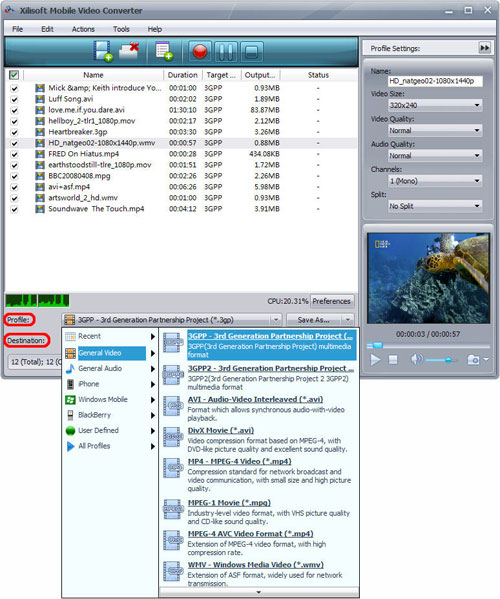This screenshot has height=599, width=500.
Task: Open the Channels dropdown
Action: (x=435, y=181)
